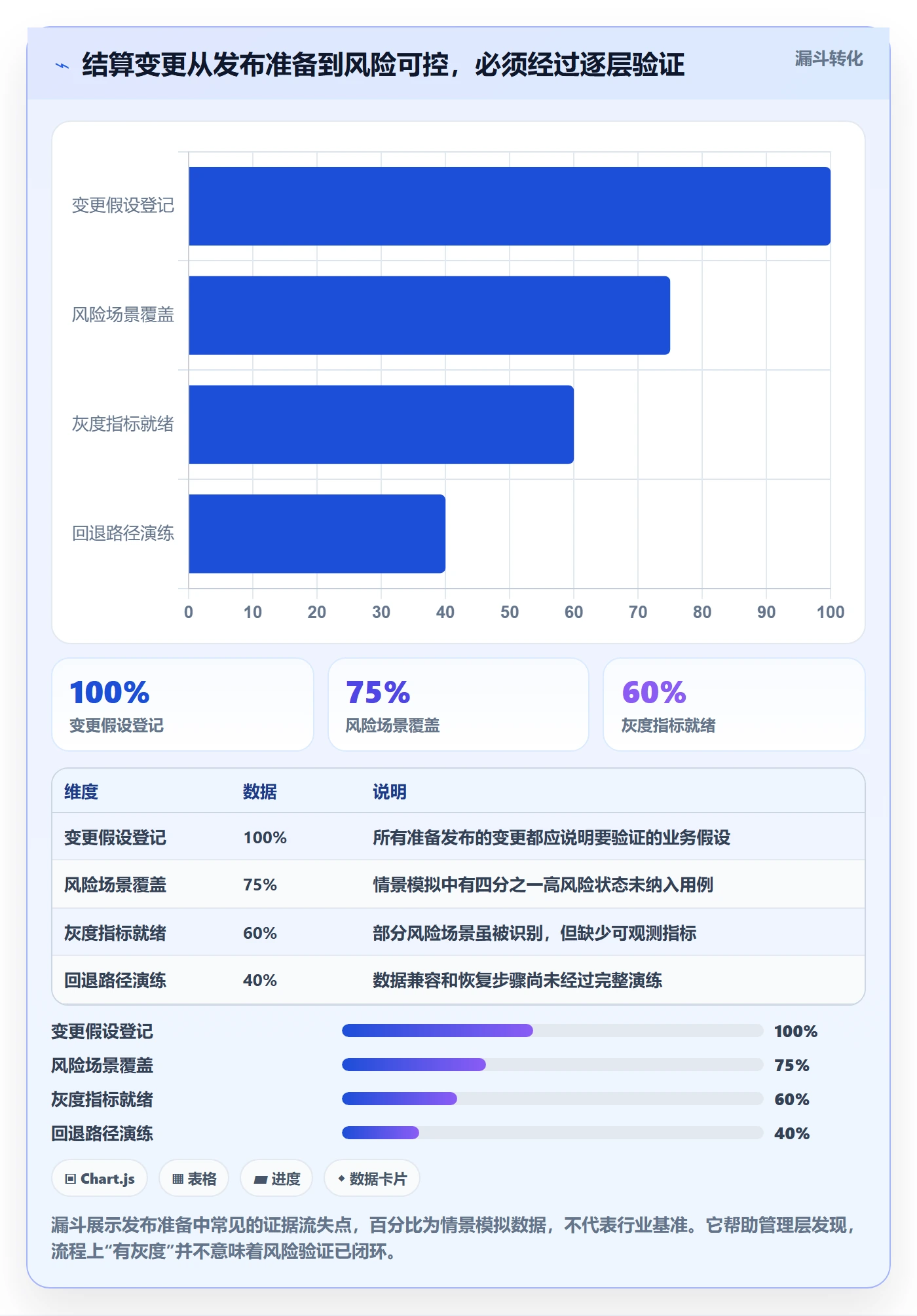This screenshot has height=1316, width=917.
Task: Click the 40% value in the table
Action: tap(260, 980)
